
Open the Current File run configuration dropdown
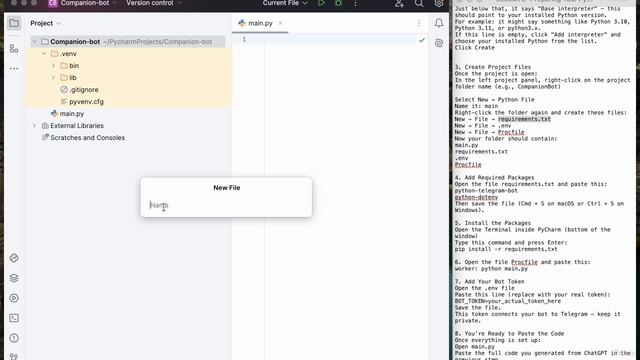tap(285, 3)
